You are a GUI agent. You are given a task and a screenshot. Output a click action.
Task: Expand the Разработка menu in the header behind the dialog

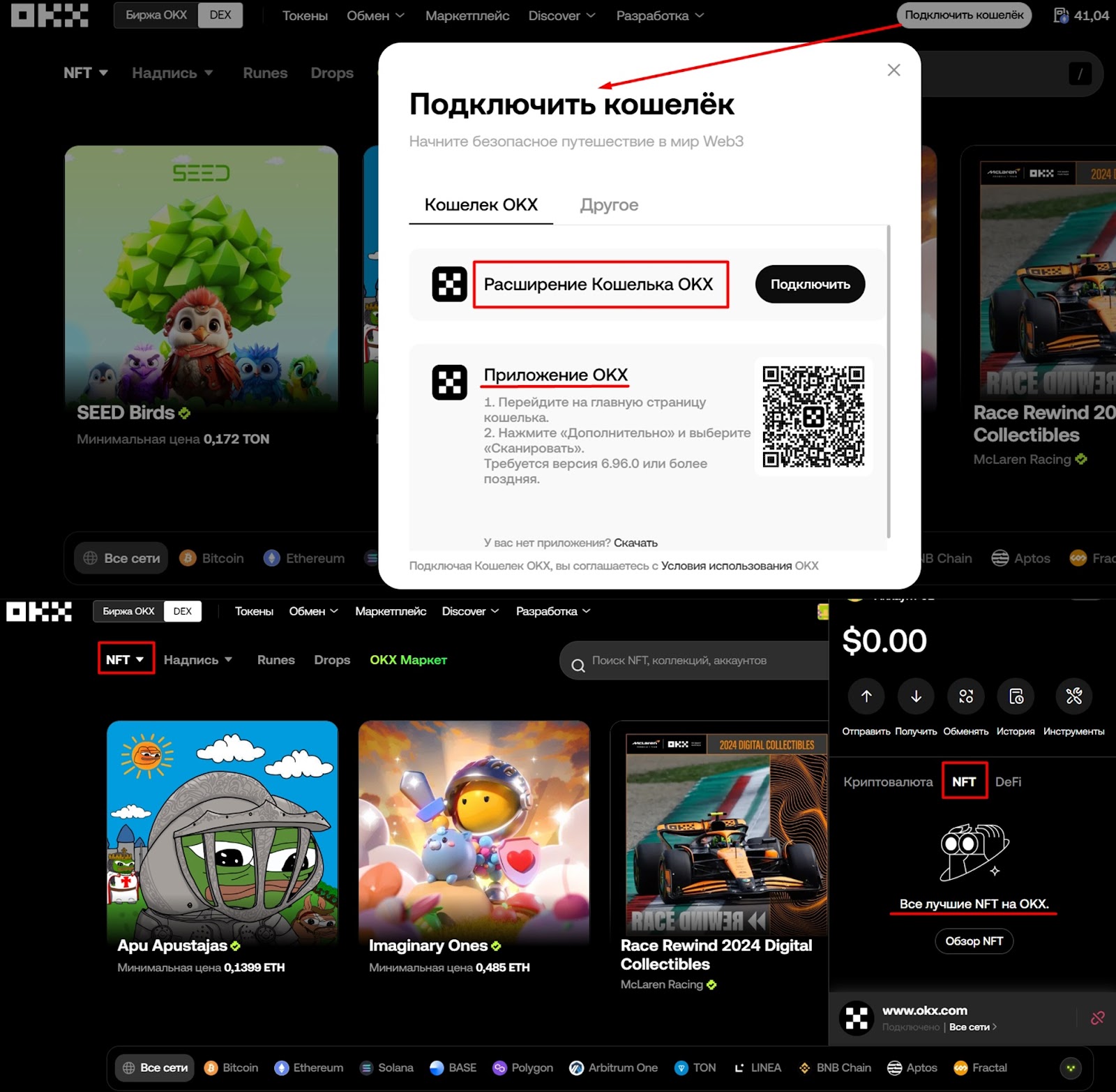pos(661,15)
